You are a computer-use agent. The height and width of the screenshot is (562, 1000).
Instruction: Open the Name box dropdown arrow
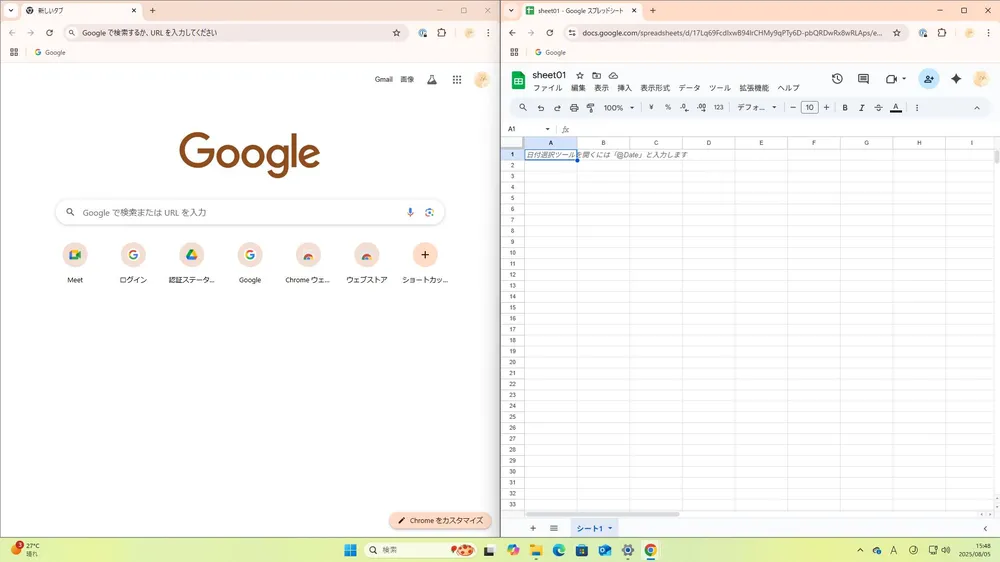547,129
